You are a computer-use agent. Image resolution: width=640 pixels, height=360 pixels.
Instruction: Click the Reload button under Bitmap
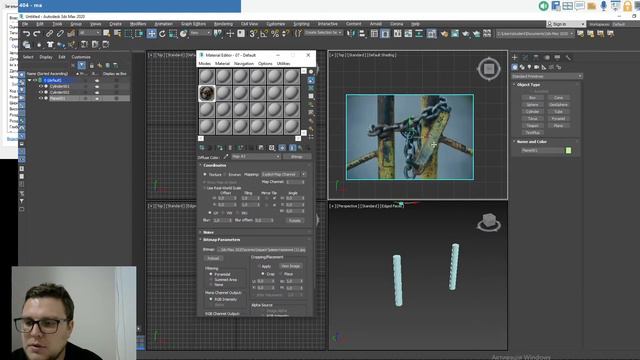click(213, 258)
